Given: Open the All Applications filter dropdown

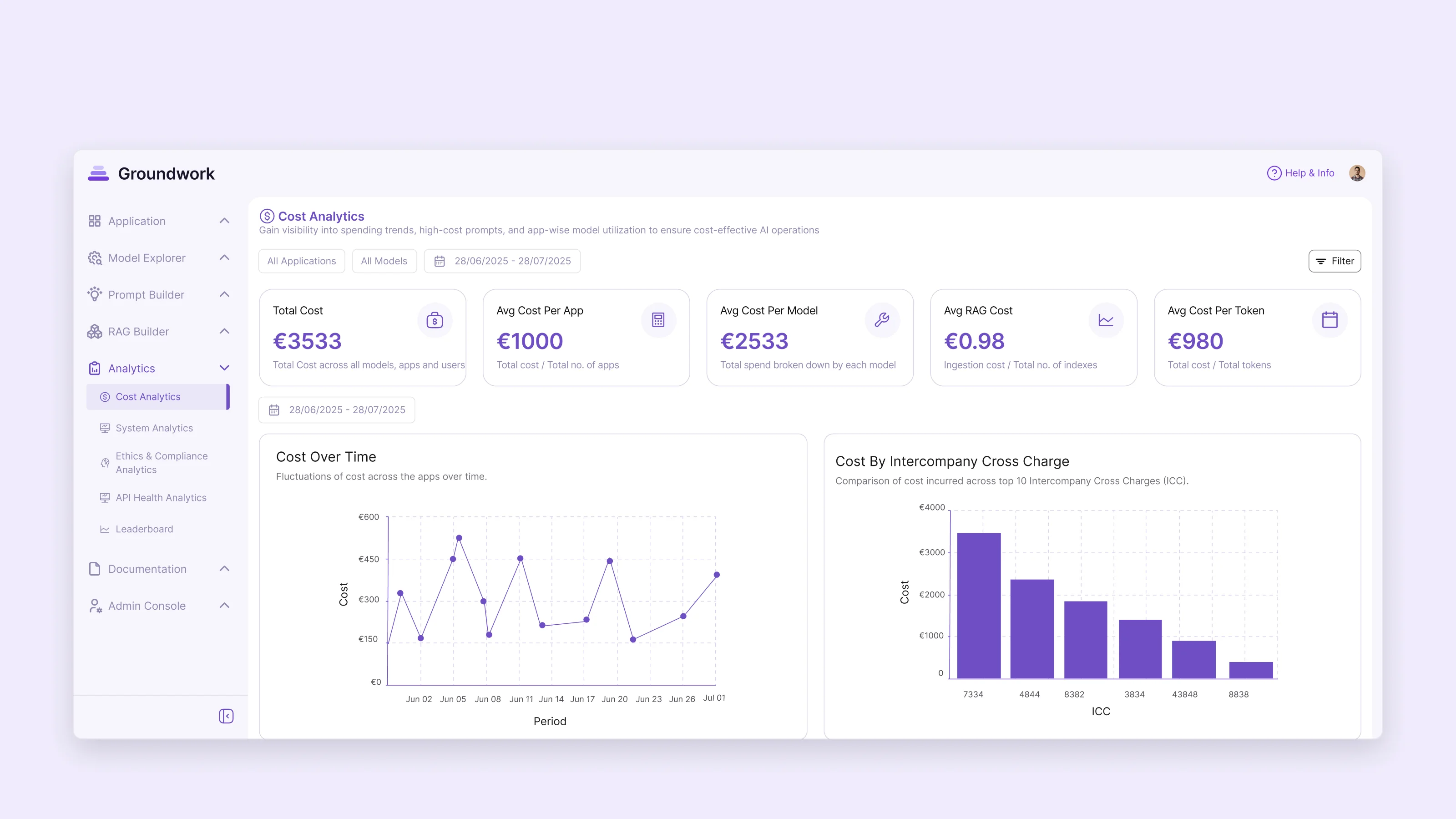Looking at the screenshot, I should click(302, 261).
